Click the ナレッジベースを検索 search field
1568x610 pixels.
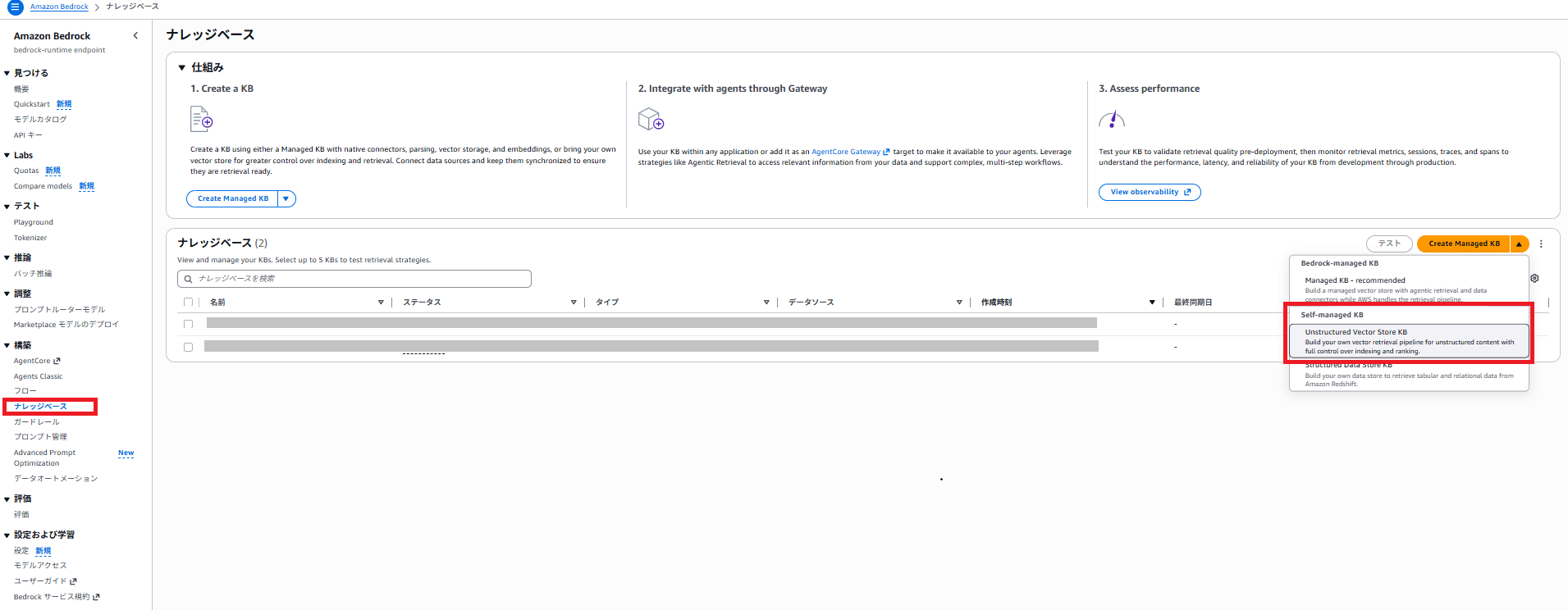pyautogui.click(x=354, y=279)
